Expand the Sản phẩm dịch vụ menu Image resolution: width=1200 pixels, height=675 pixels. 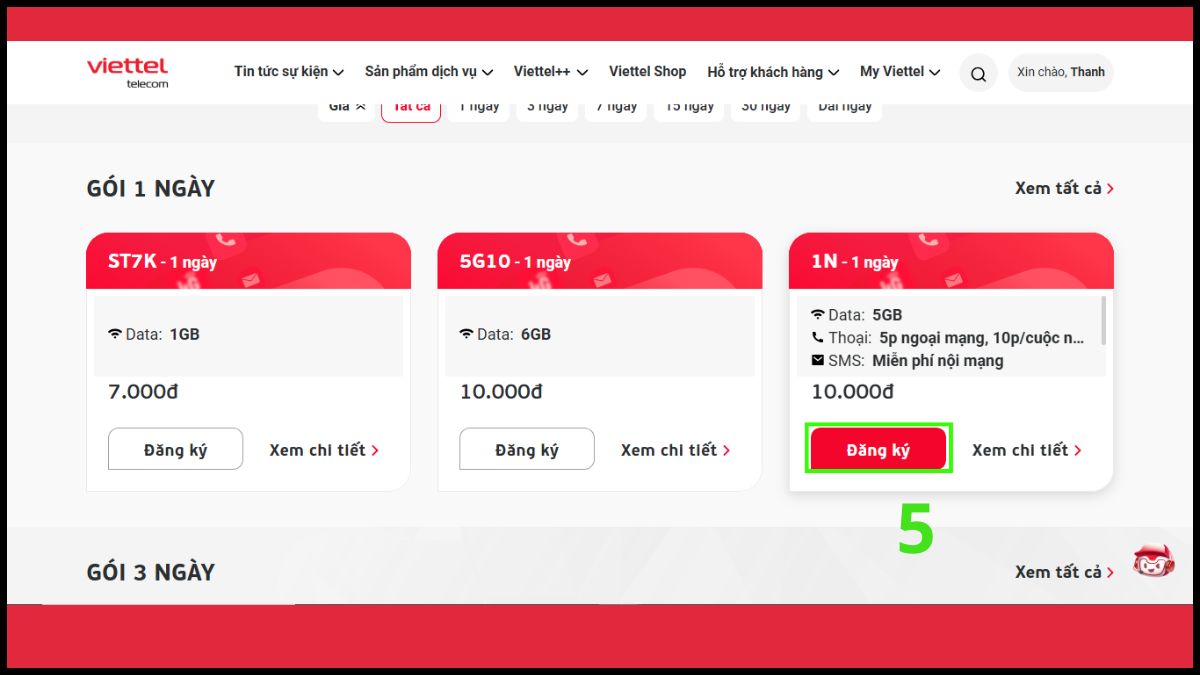click(429, 72)
